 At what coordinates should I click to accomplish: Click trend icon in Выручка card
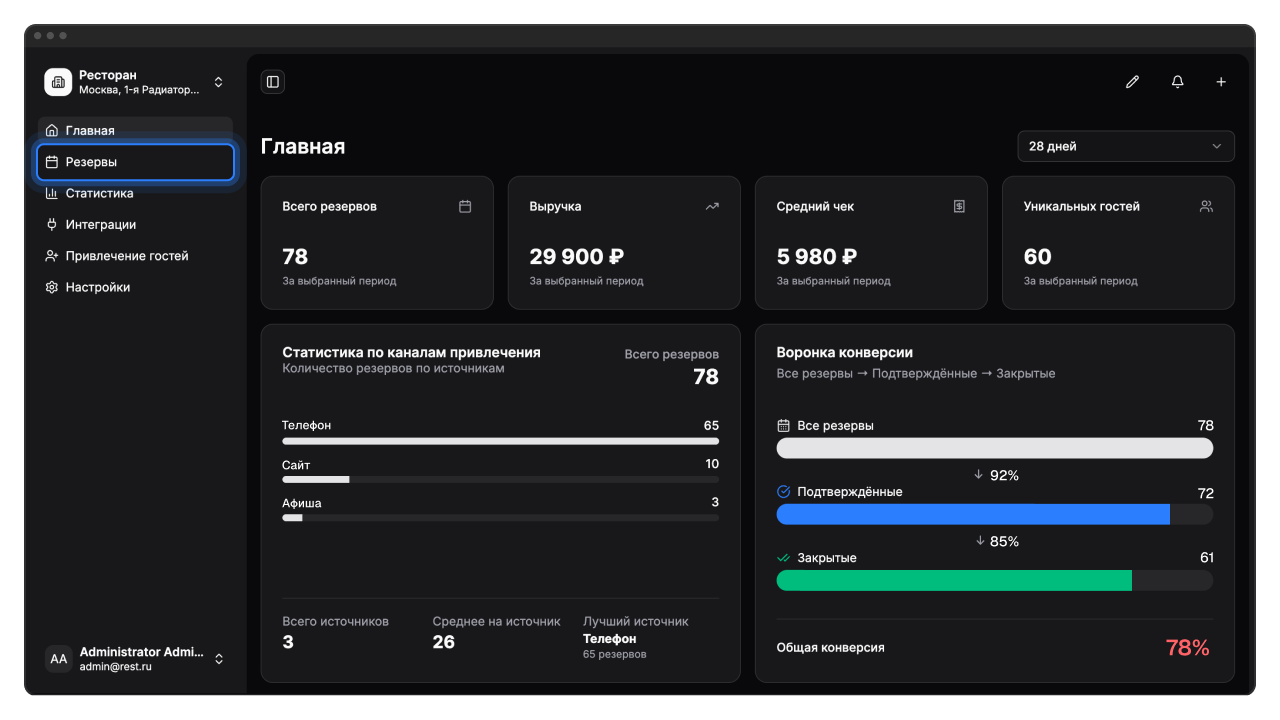712,206
